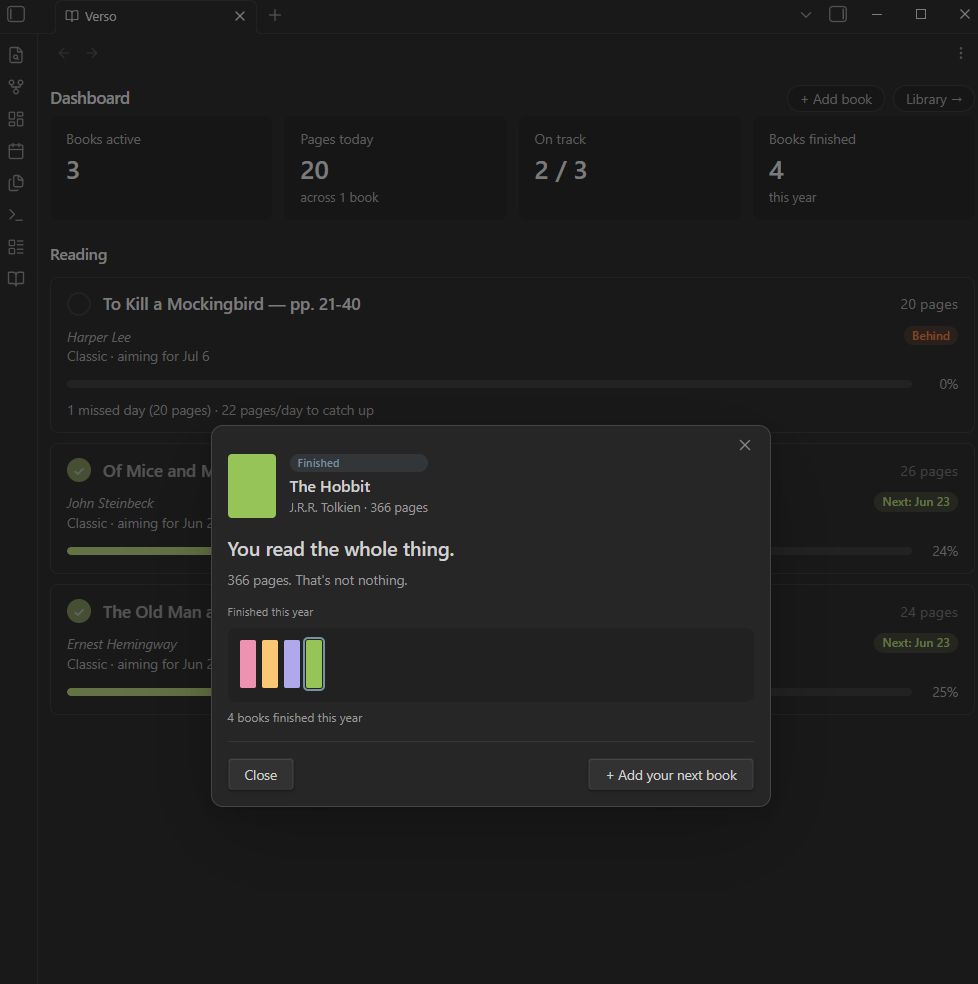This screenshot has height=984, width=978.
Task: Click the 0% progress value
Action: tap(948, 384)
